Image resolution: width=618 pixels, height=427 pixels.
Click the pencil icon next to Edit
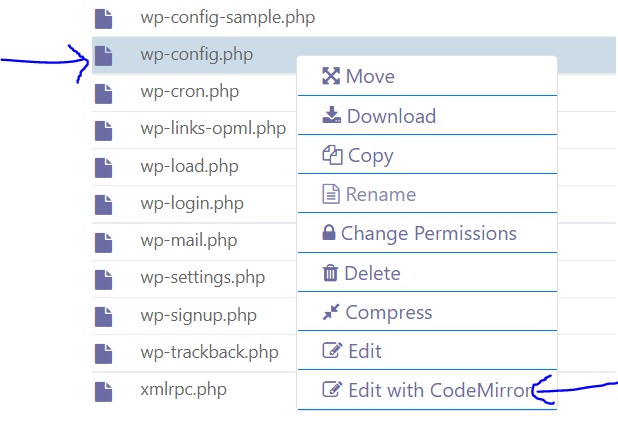point(332,350)
